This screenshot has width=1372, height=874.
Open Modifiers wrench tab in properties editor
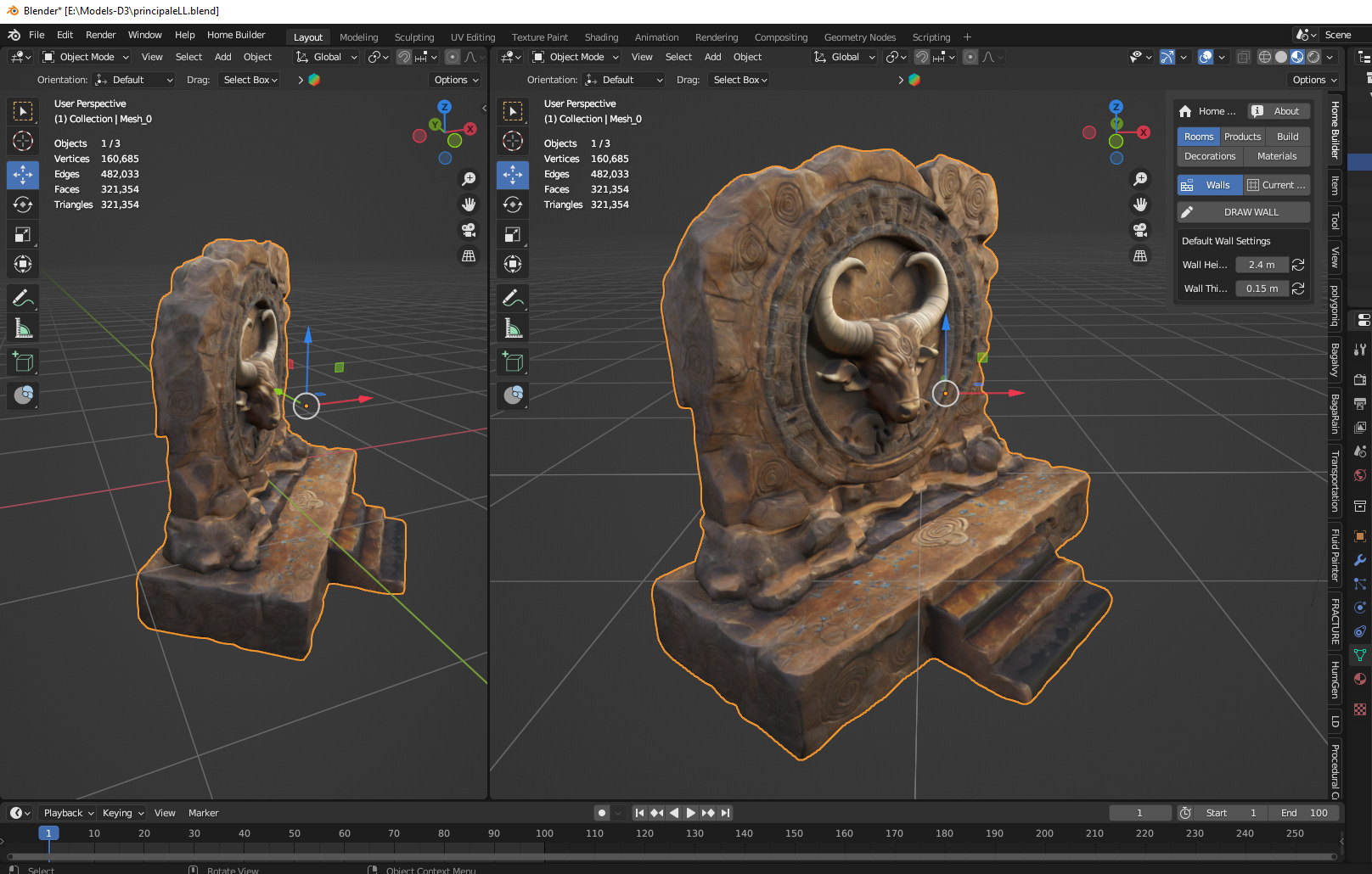1360,560
